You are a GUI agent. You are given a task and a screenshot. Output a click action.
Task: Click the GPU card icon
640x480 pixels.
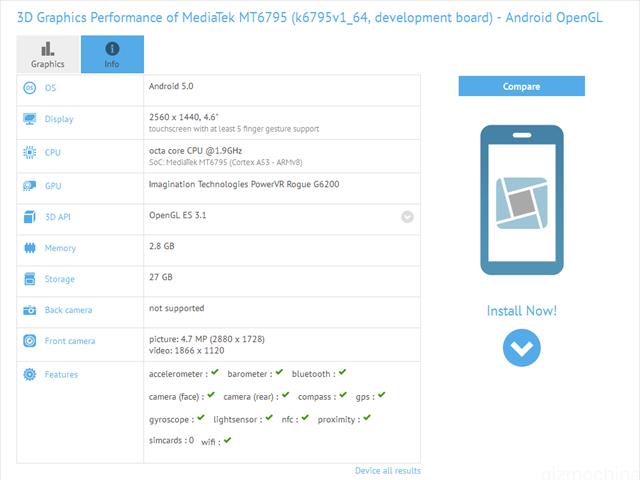click(29, 186)
